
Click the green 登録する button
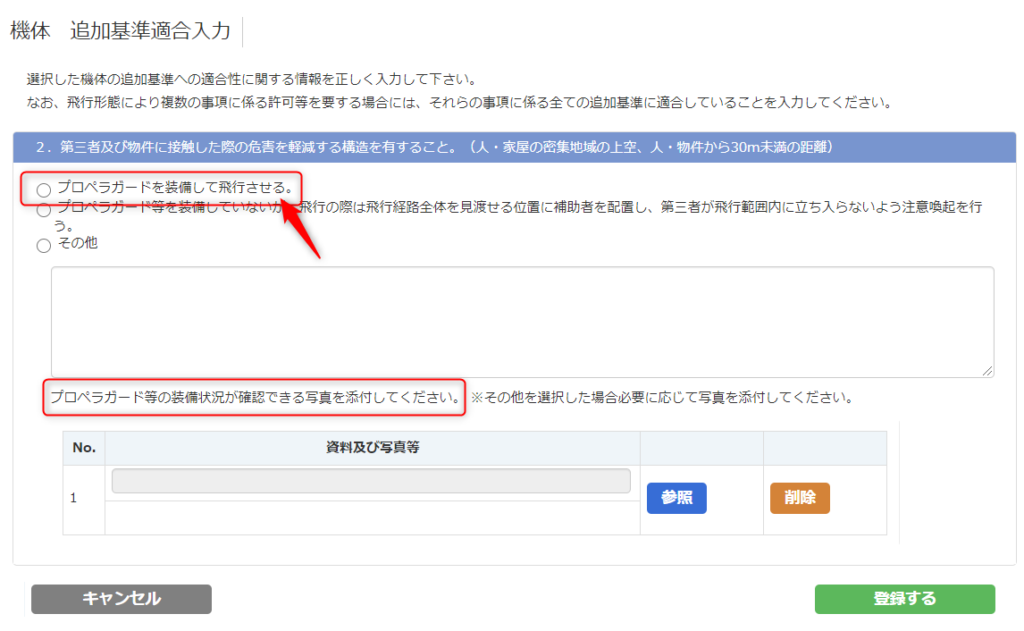[904, 599]
